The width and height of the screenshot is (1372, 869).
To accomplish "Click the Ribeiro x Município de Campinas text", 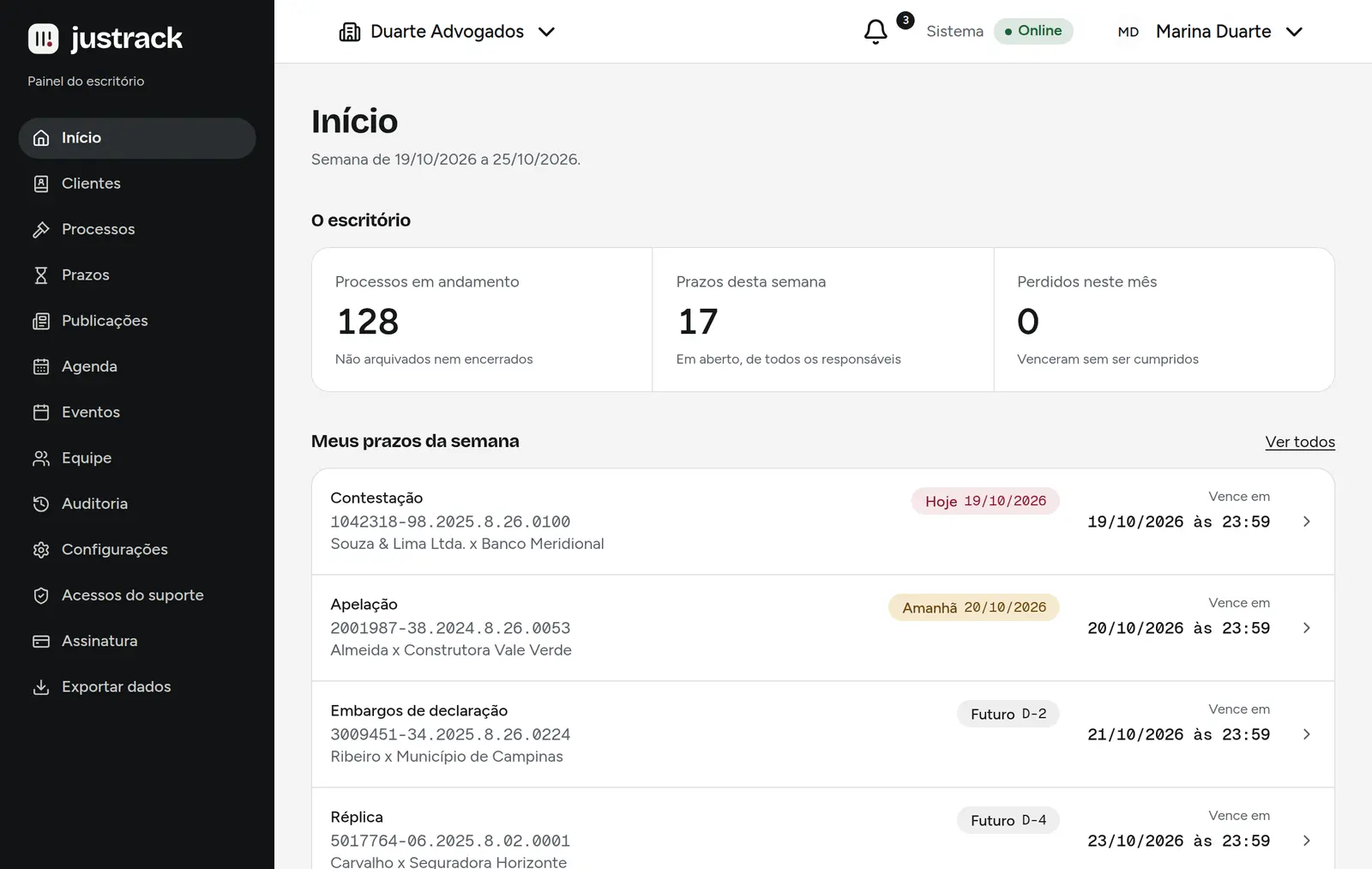I will [x=447, y=757].
